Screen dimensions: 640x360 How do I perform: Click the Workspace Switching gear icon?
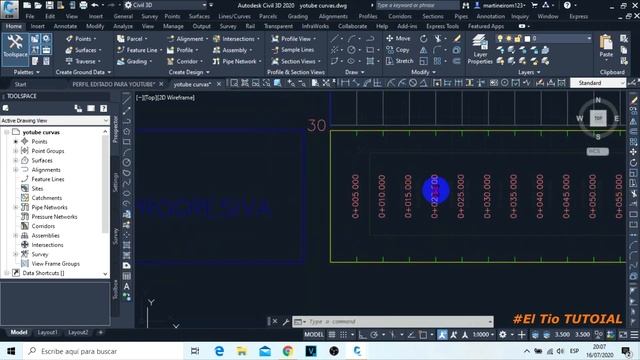(503, 335)
